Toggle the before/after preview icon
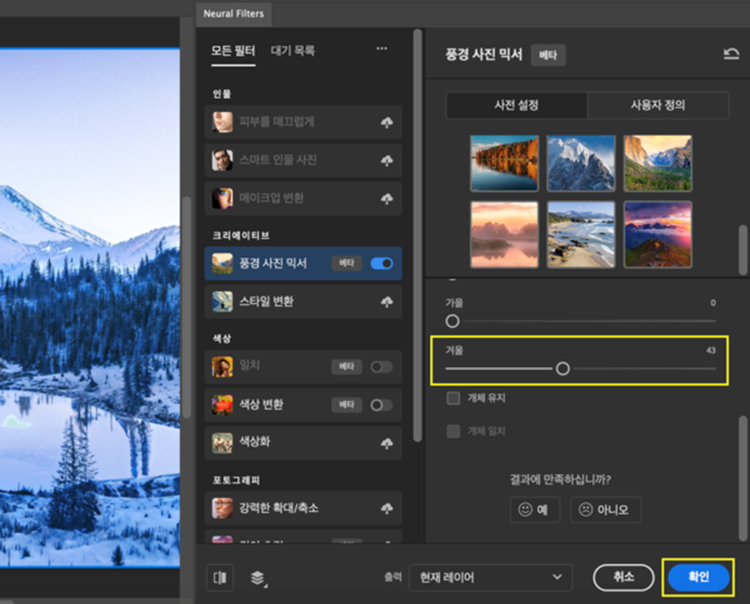The height and width of the screenshot is (604, 750). tap(220, 578)
